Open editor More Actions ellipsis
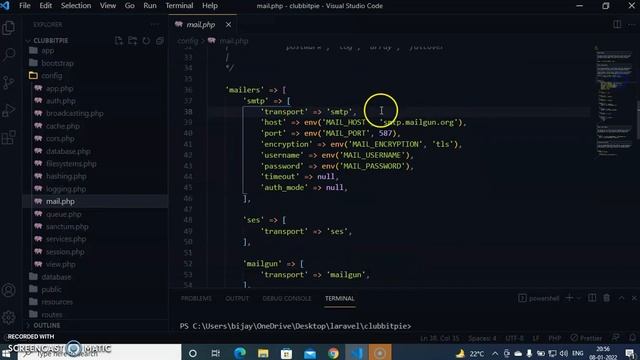This screenshot has width=640, height=360. (631, 24)
